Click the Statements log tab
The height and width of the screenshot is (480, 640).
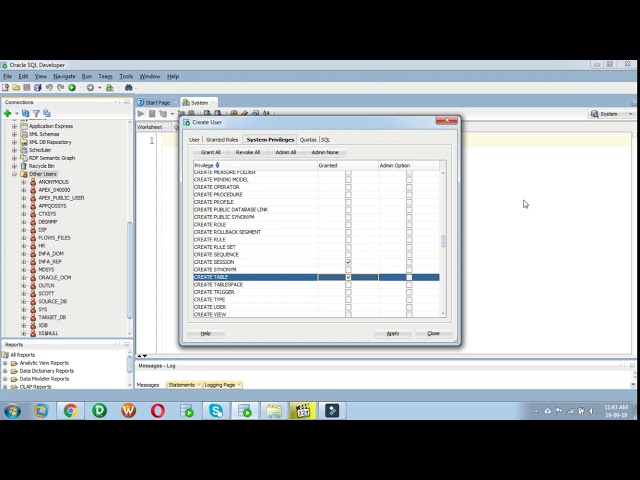(182, 385)
